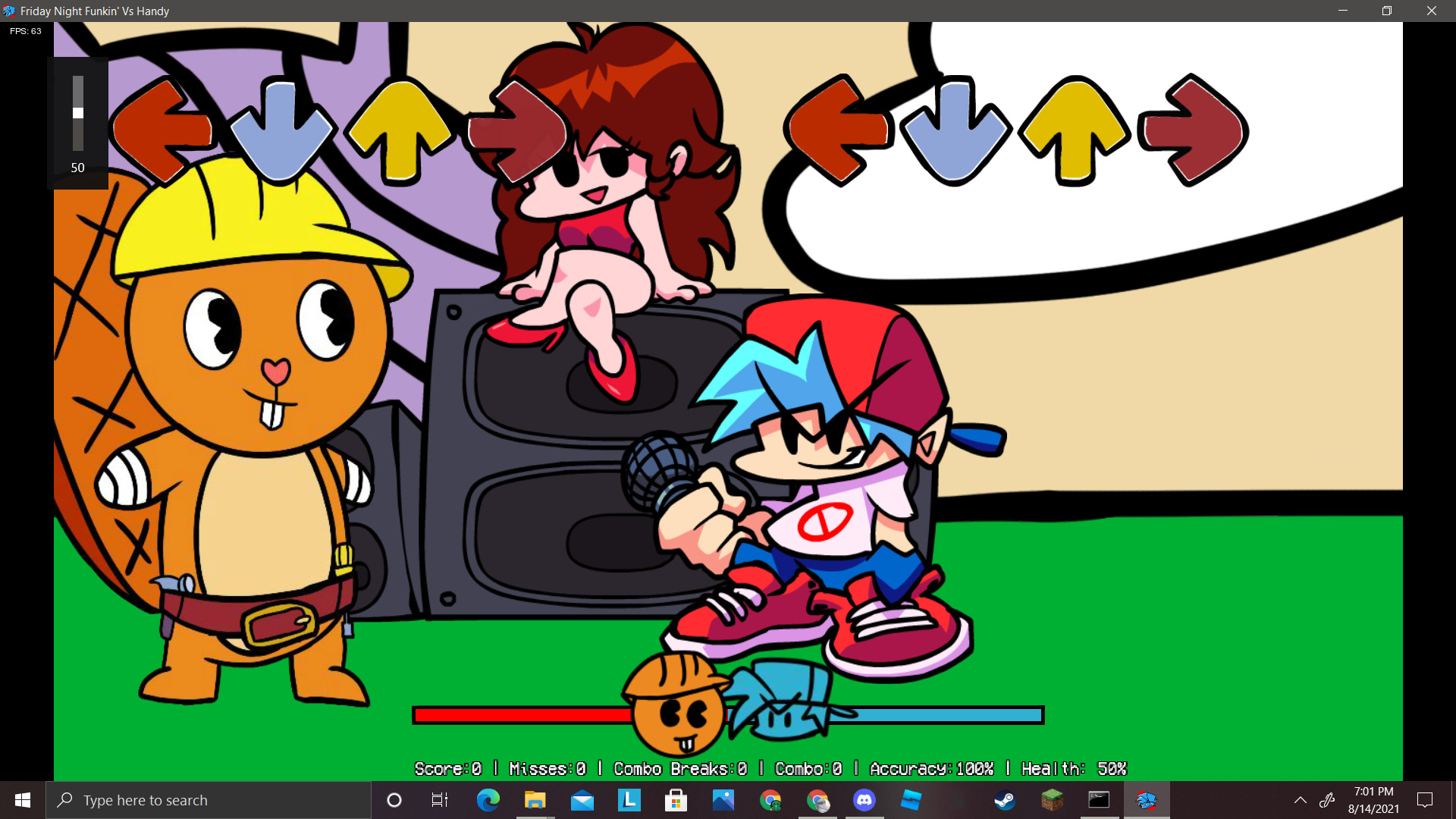Open the notification action center
Image resolution: width=1456 pixels, height=819 pixels.
(1425, 800)
